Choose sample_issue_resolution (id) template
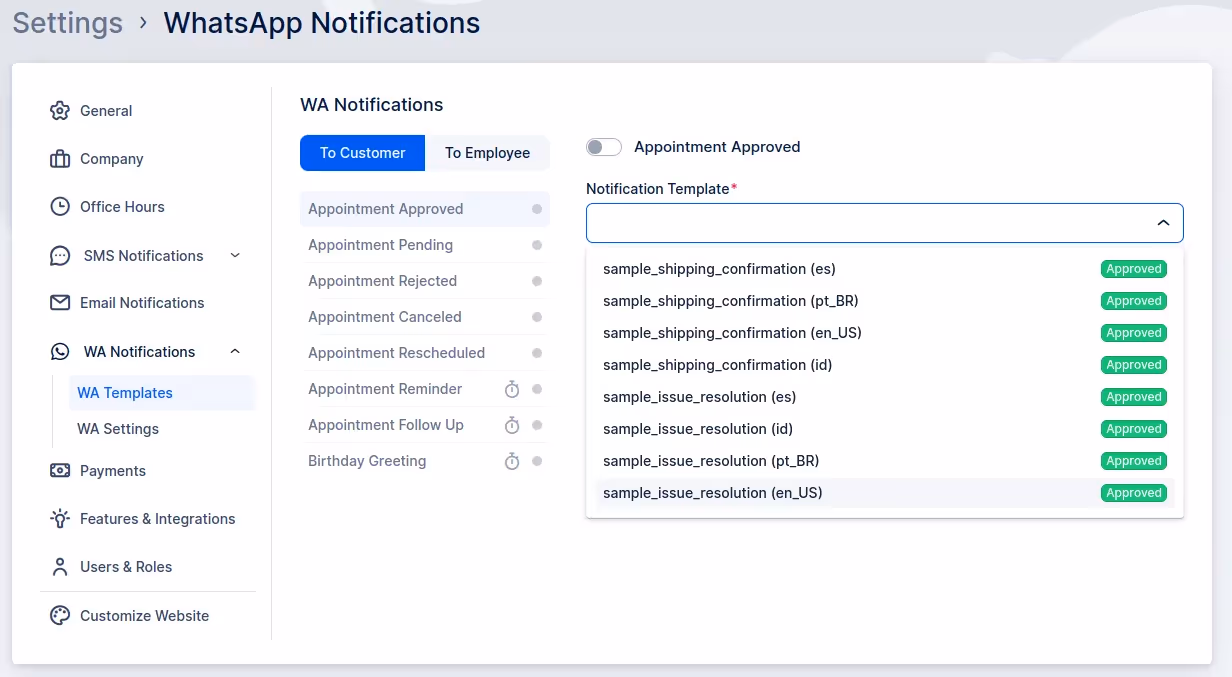 [884, 429]
